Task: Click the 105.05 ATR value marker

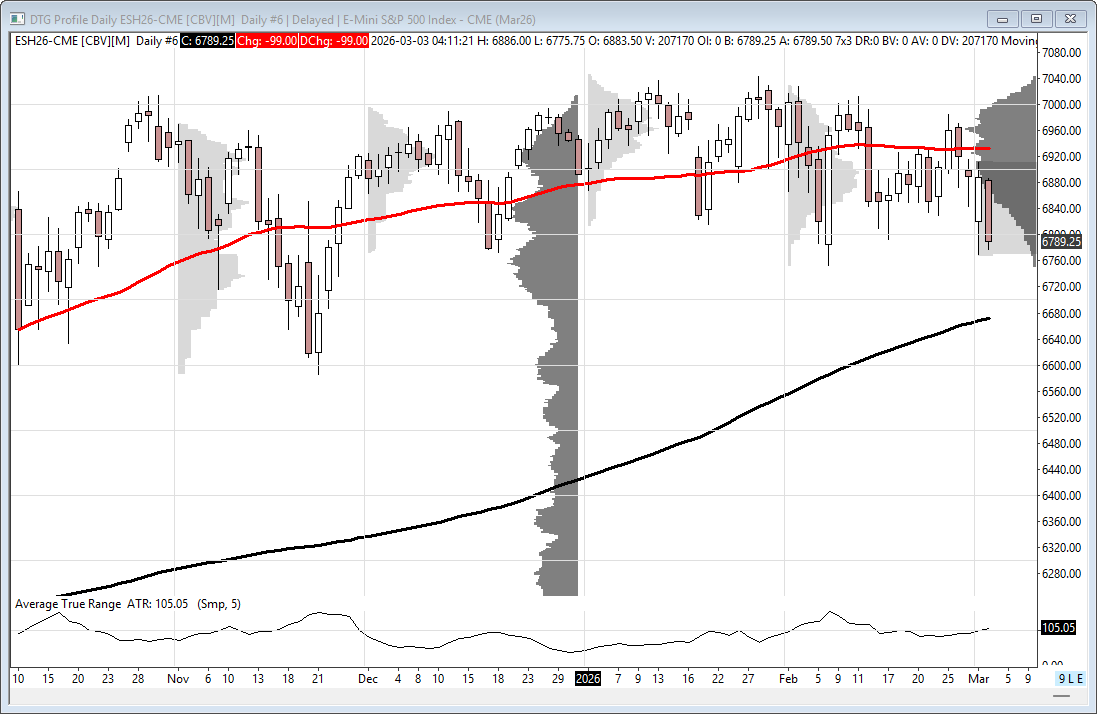Action: pyautogui.click(x=1059, y=628)
